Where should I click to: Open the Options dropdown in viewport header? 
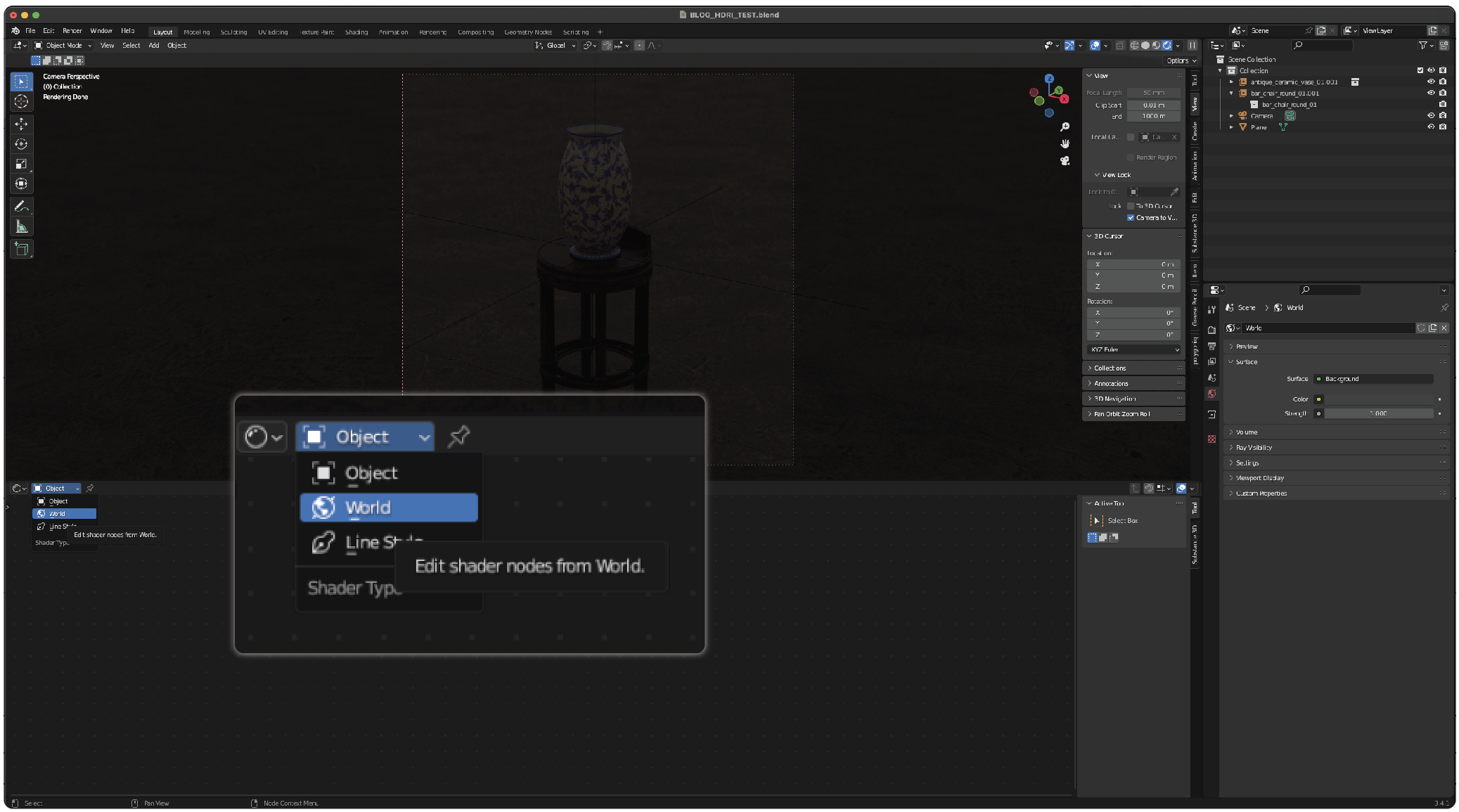pos(1181,60)
